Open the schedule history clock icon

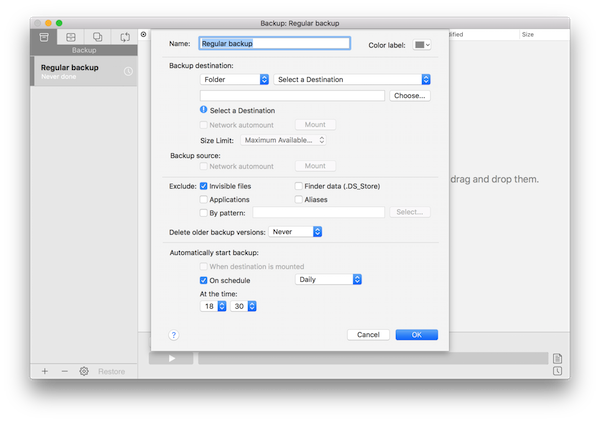tap(557, 371)
